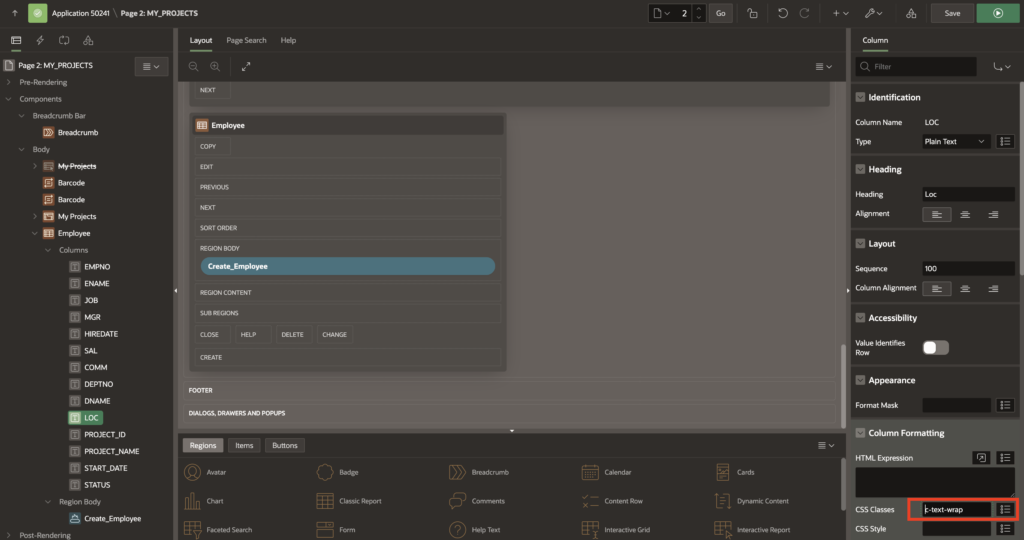
Task: Open the Type dropdown for column
Action: click(956, 141)
